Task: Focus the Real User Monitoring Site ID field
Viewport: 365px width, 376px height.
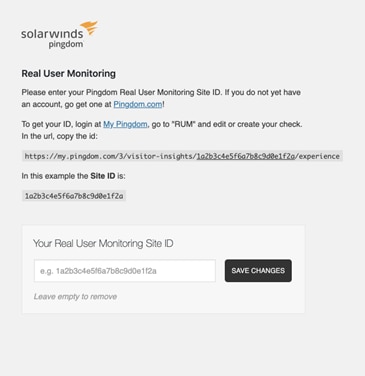Action: 125,271
